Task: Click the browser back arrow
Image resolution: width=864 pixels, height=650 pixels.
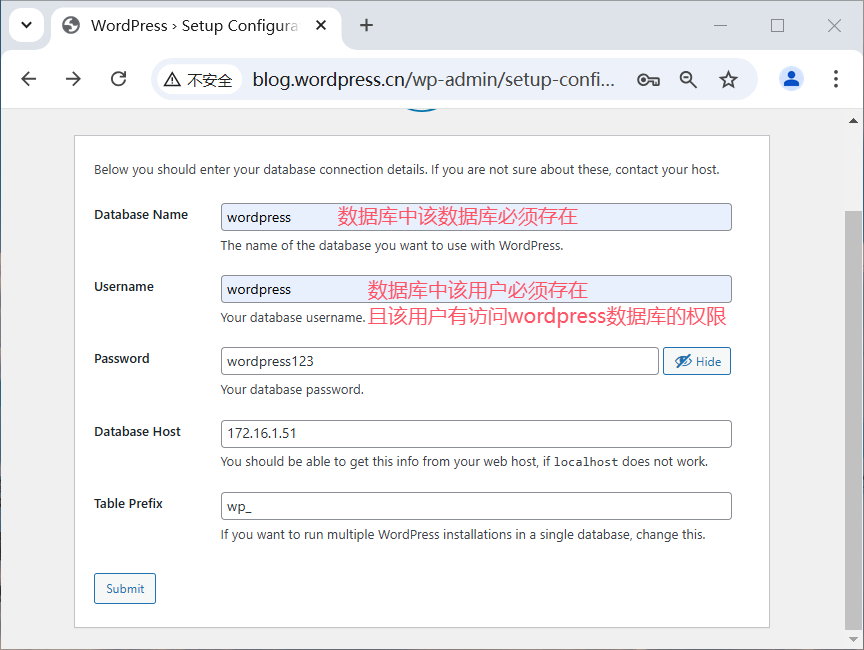Action: pos(29,79)
